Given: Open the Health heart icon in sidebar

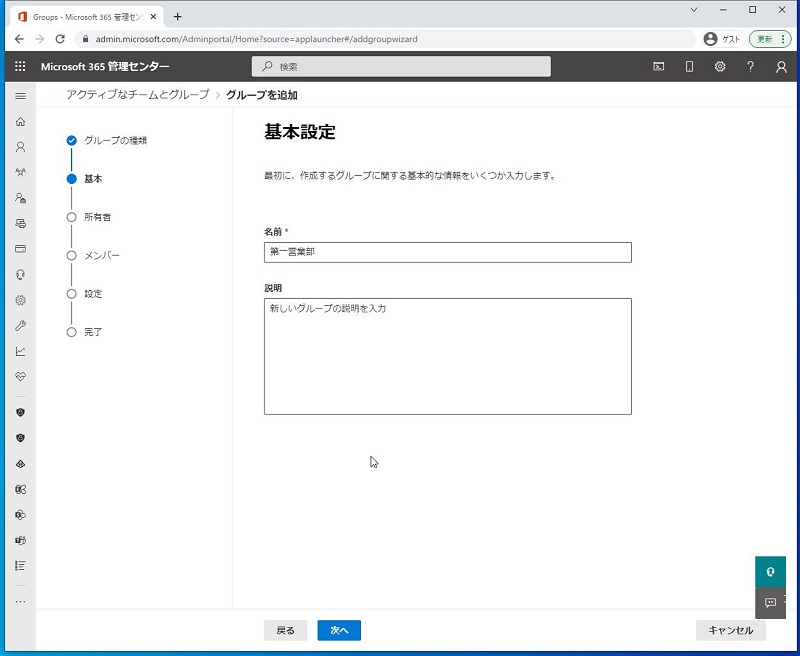Looking at the screenshot, I should [20, 377].
